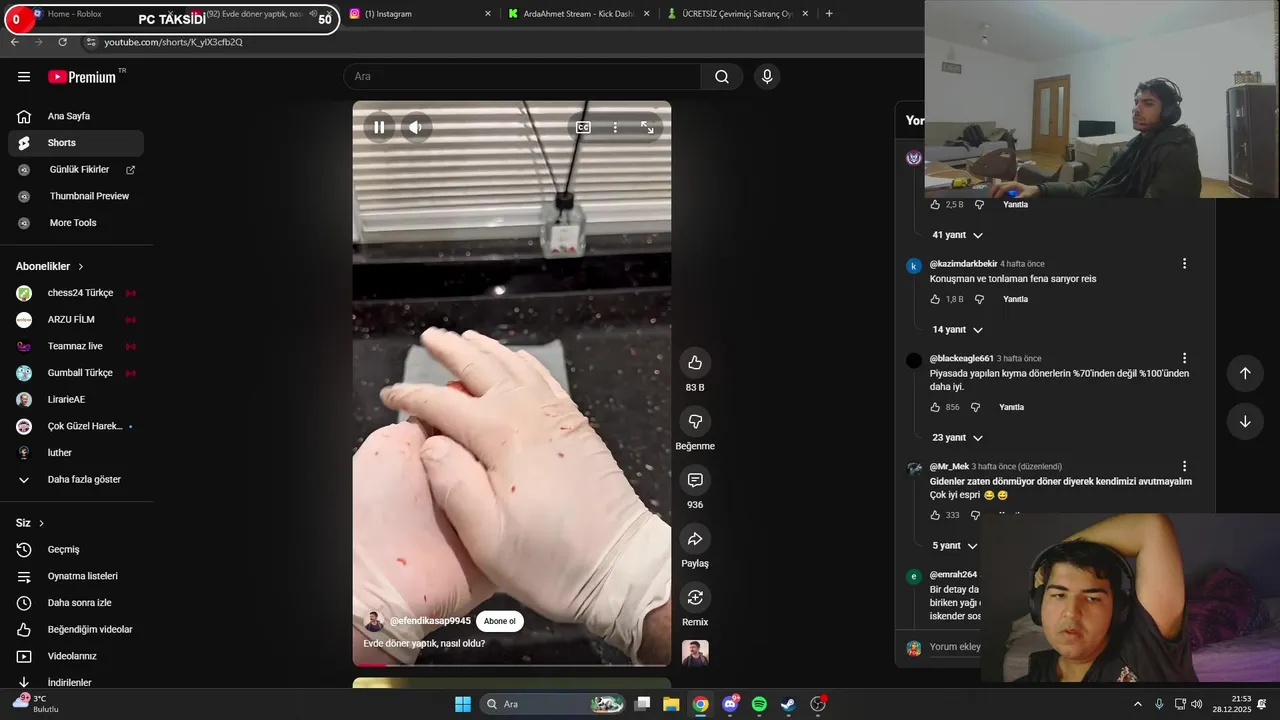The height and width of the screenshot is (720, 1280).
Task: Start voice search with microphone icon
Action: [767, 77]
